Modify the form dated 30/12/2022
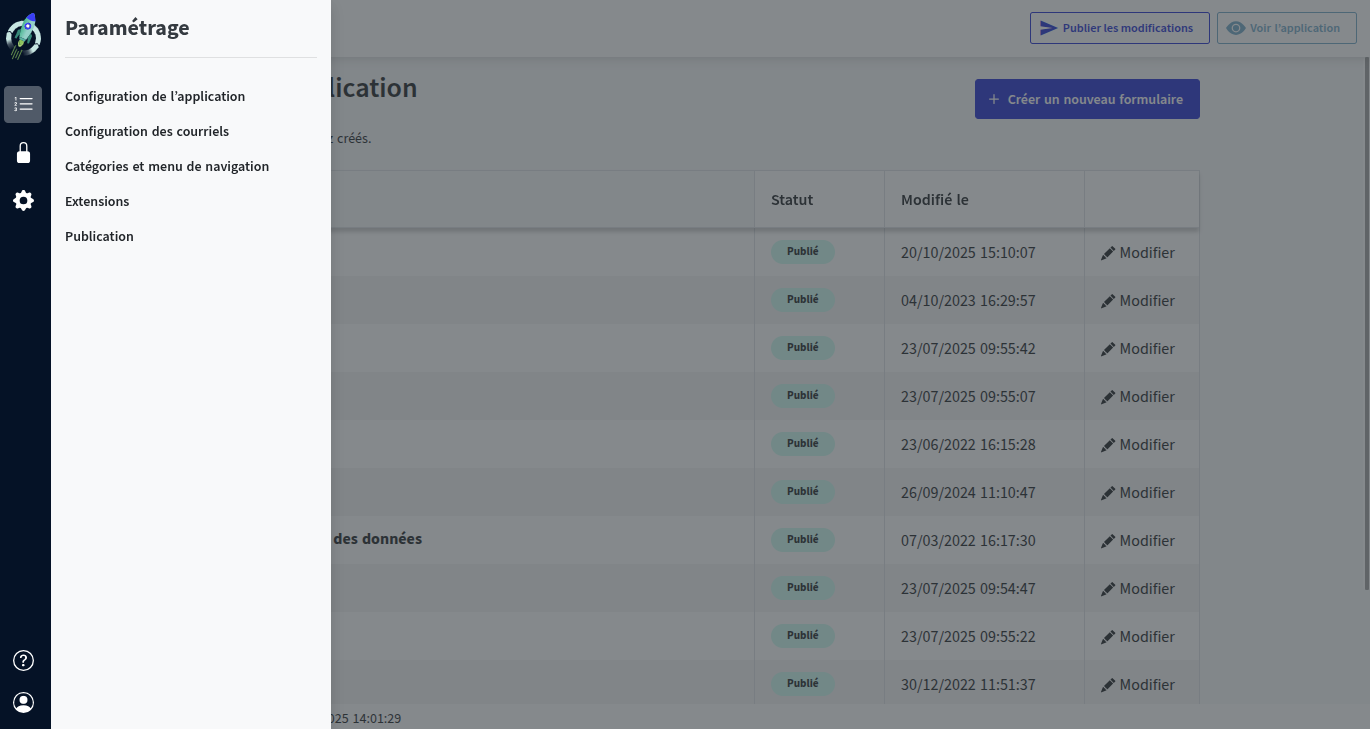 [1137, 685]
